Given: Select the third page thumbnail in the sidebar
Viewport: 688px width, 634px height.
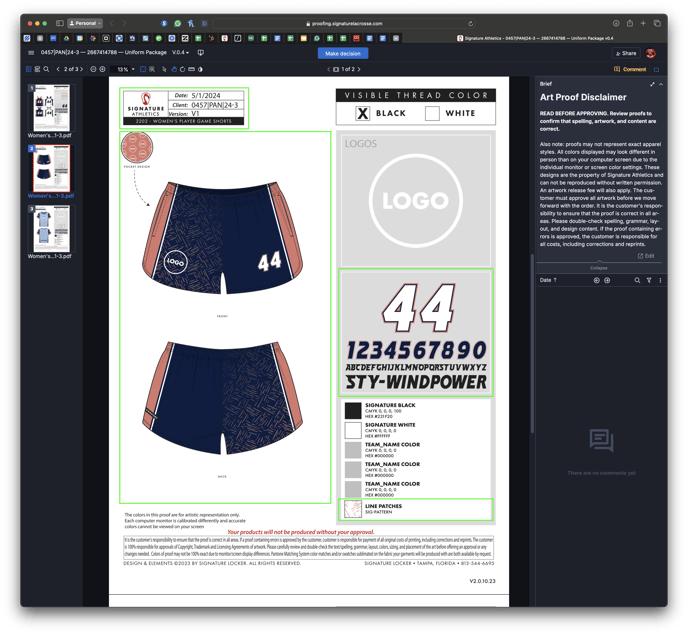Looking at the screenshot, I should pos(51,231).
